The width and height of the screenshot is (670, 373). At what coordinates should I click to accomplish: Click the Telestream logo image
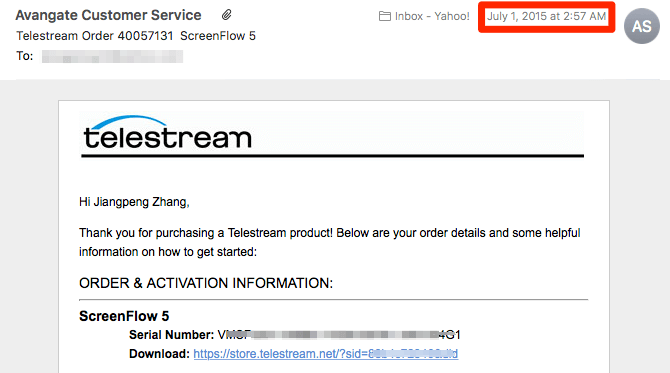(168, 132)
